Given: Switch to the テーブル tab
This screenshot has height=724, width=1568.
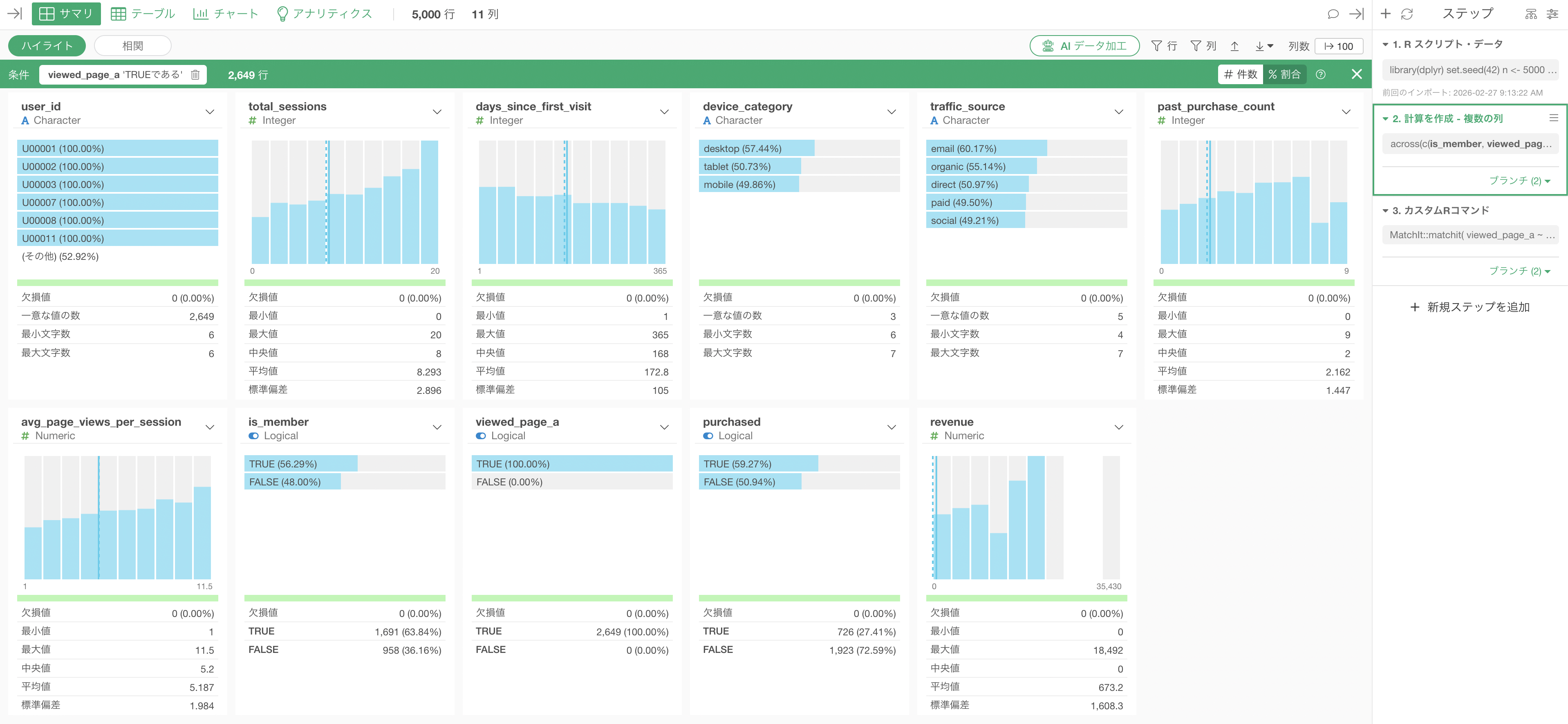Looking at the screenshot, I should (x=143, y=13).
